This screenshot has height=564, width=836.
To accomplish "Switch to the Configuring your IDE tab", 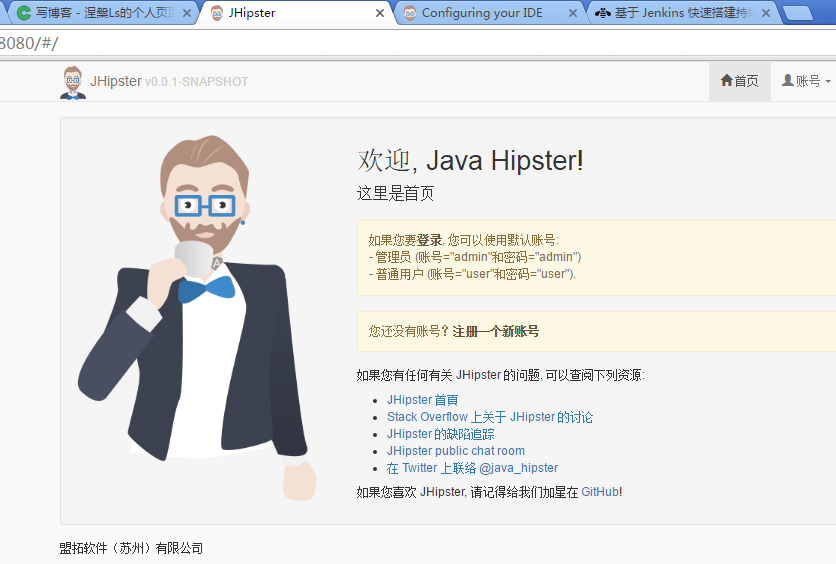I will pyautogui.click(x=484, y=13).
